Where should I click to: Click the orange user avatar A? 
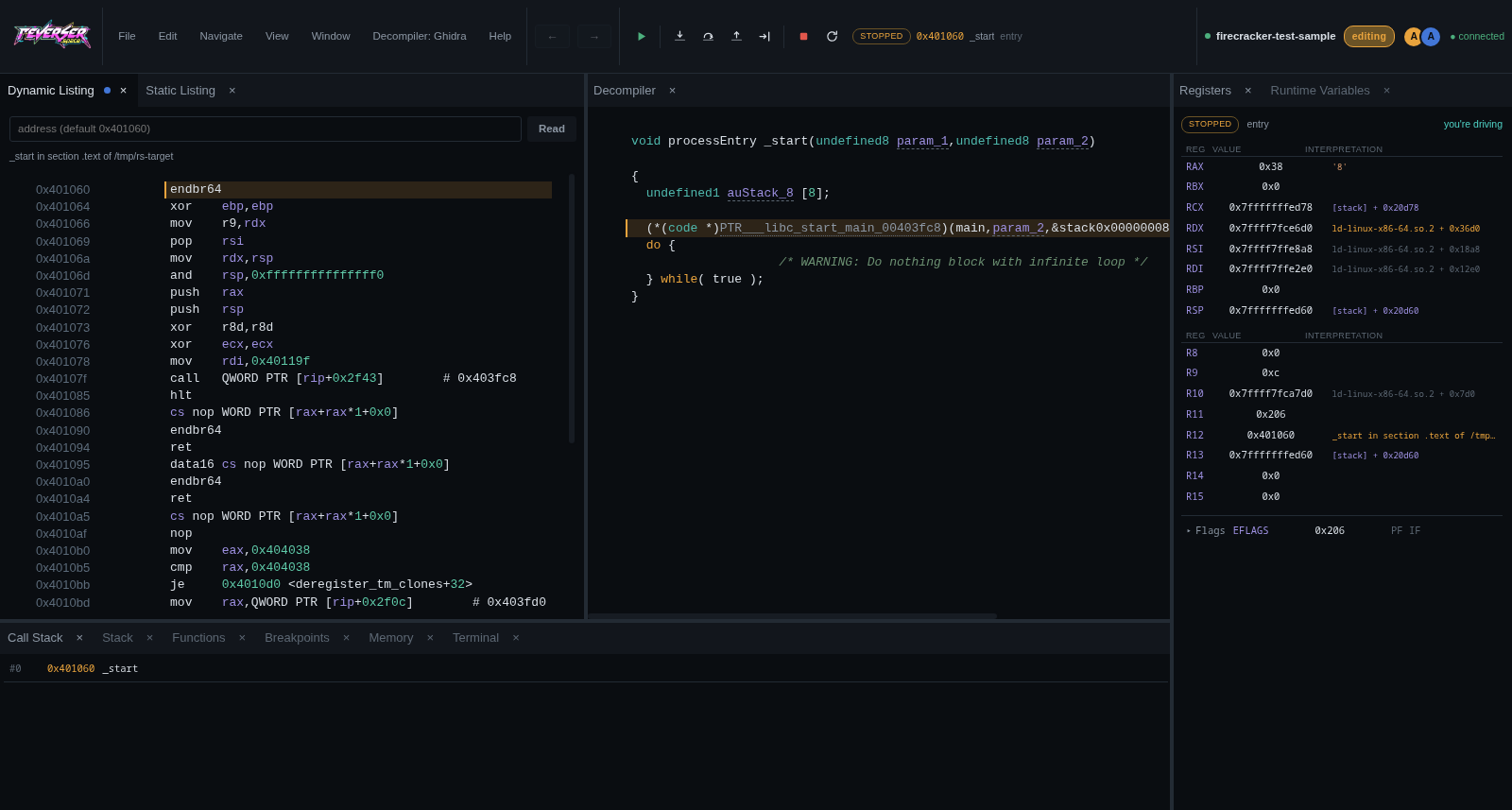pyautogui.click(x=1414, y=37)
